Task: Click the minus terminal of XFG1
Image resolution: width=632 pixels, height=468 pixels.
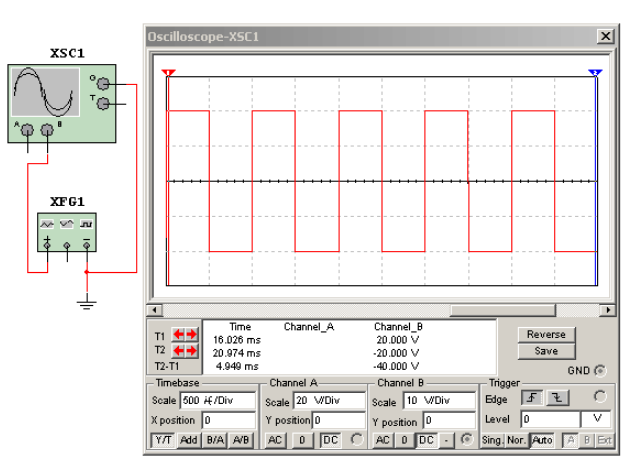Action: 87,245
